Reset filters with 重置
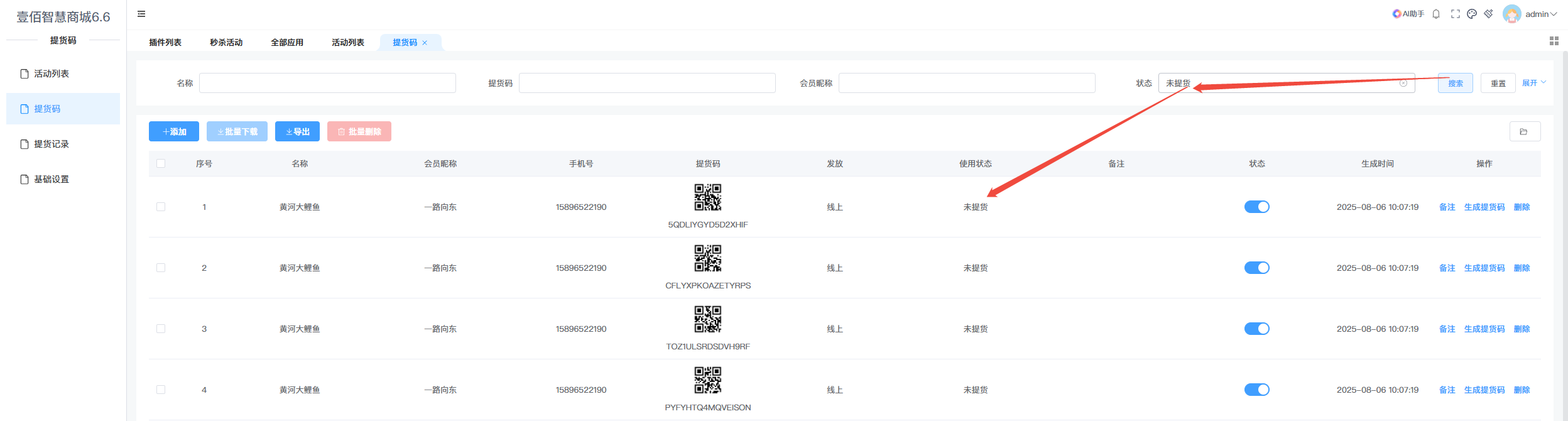Image resolution: width=1568 pixels, height=421 pixels. coord(1498,83)
